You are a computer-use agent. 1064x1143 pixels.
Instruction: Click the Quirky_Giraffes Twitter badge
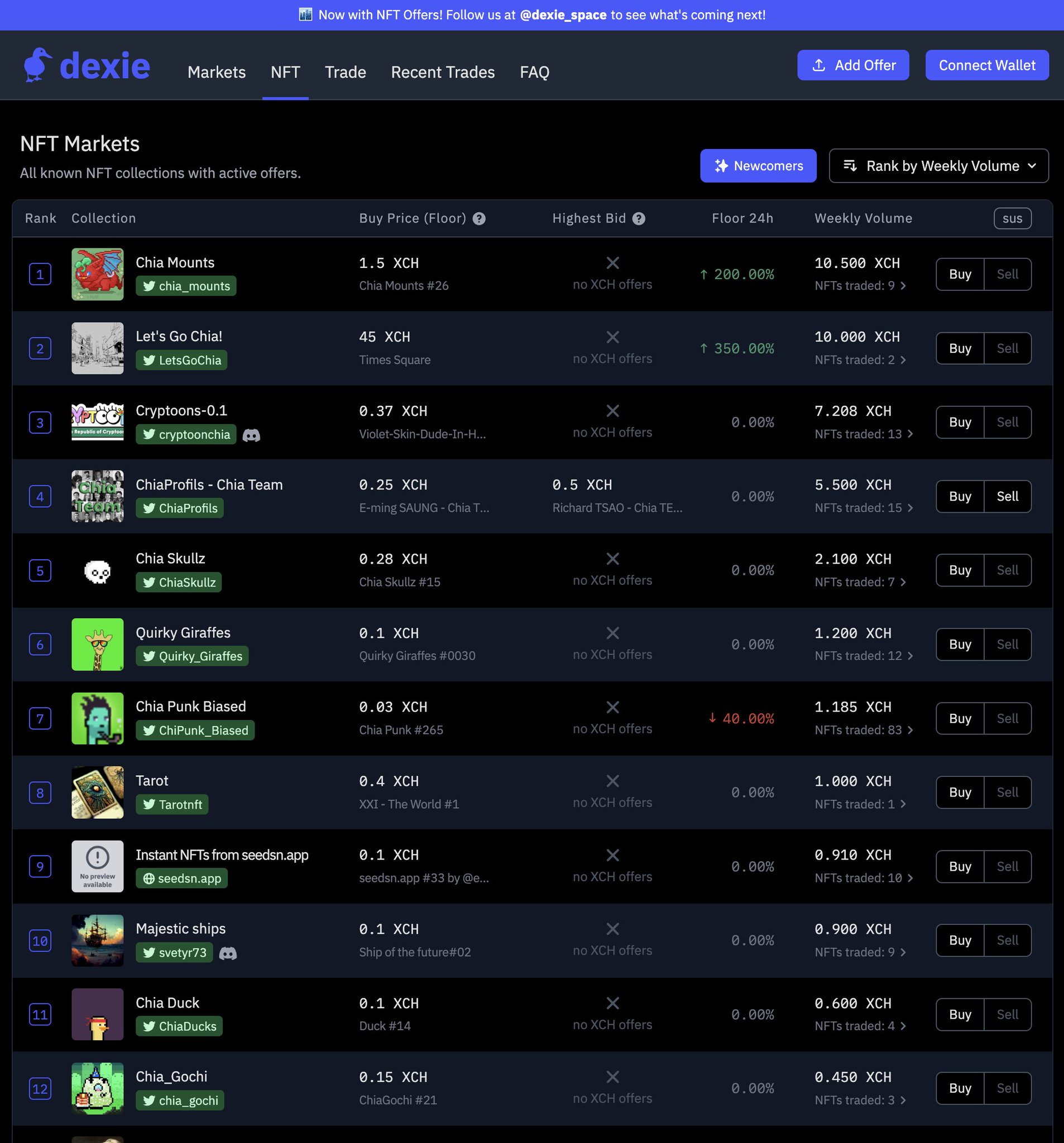coord(192,656)
